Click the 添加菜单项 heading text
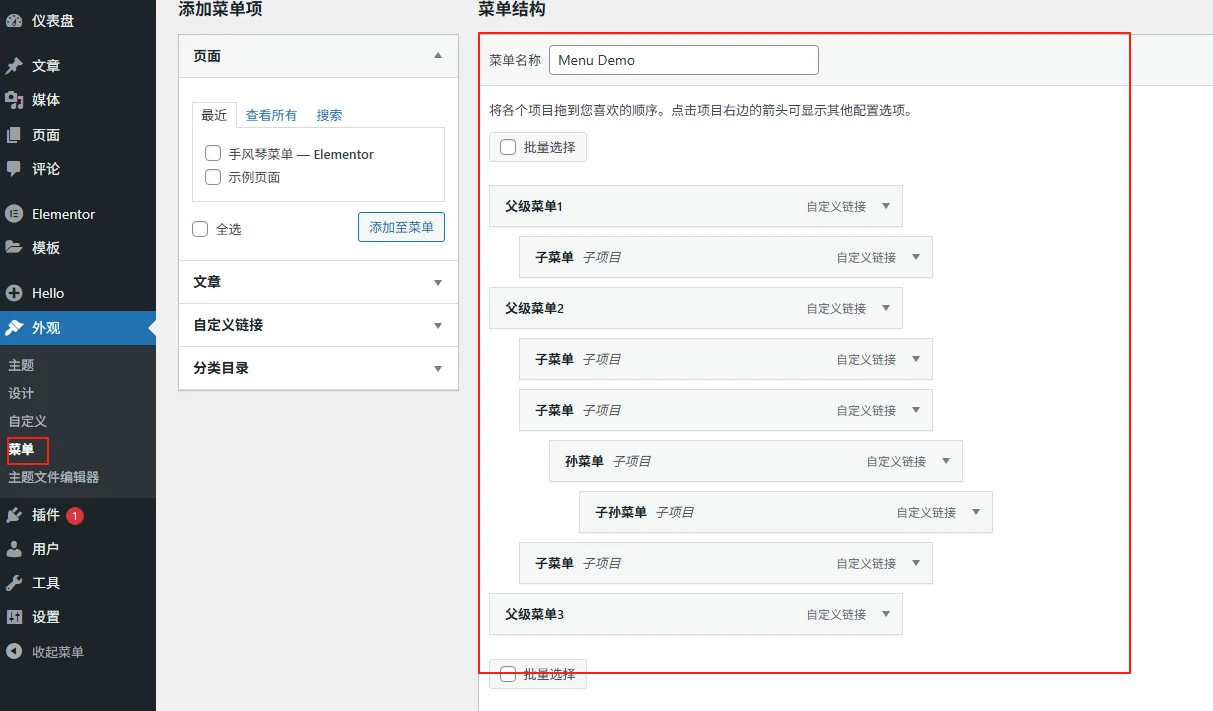 (220, 9)
